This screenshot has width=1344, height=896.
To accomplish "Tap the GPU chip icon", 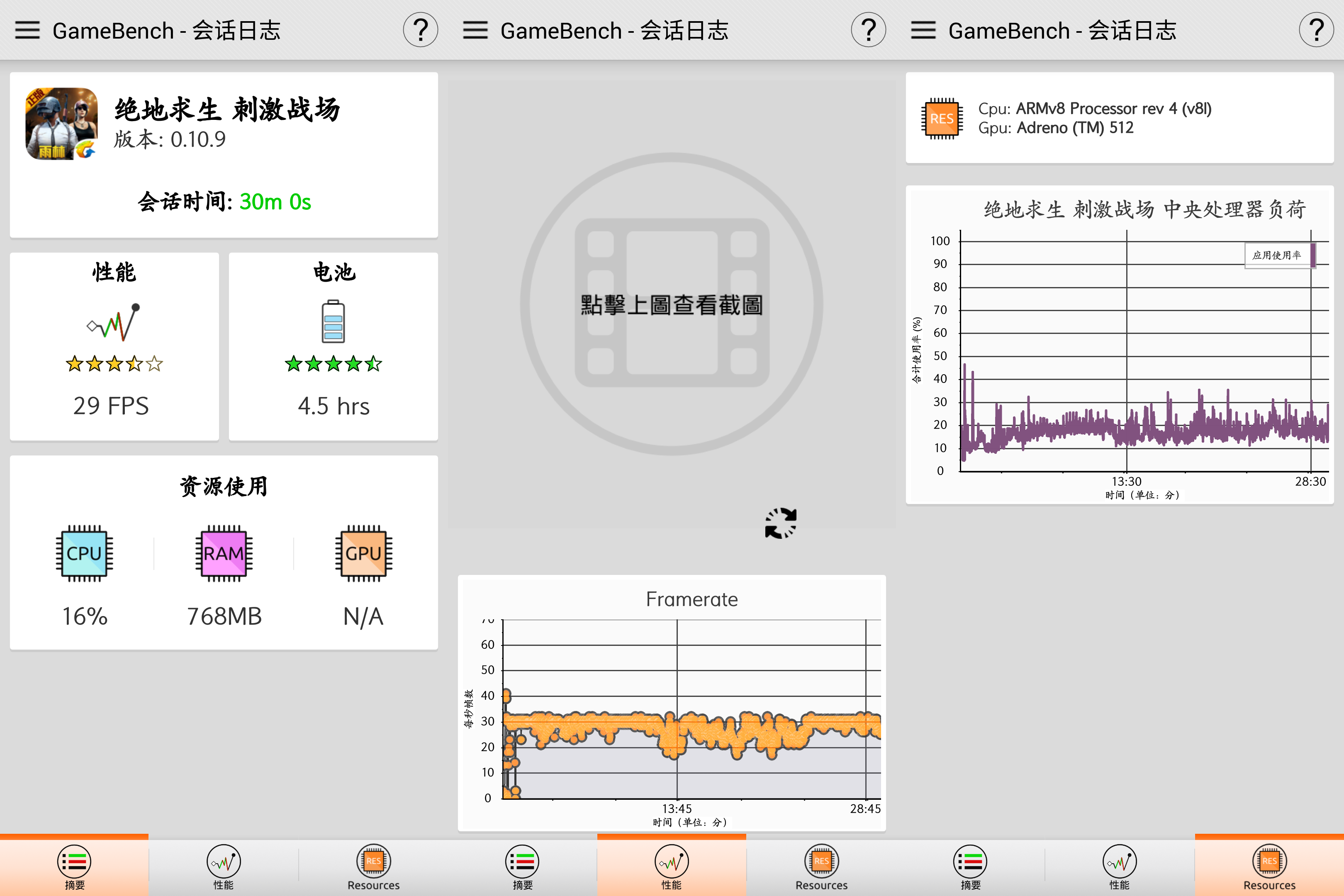I will click(363, 553).
